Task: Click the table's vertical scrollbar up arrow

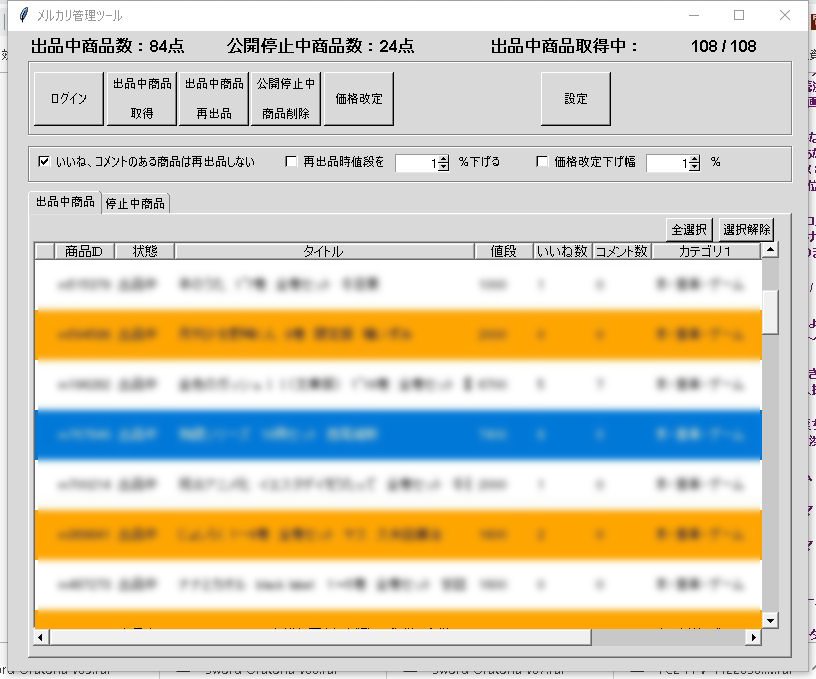Action: point(770,250)
